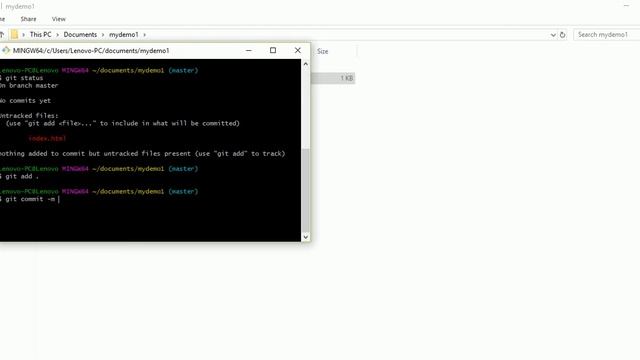
Task: Close the MINGW64 terminal window
Action: coord(298,51)
